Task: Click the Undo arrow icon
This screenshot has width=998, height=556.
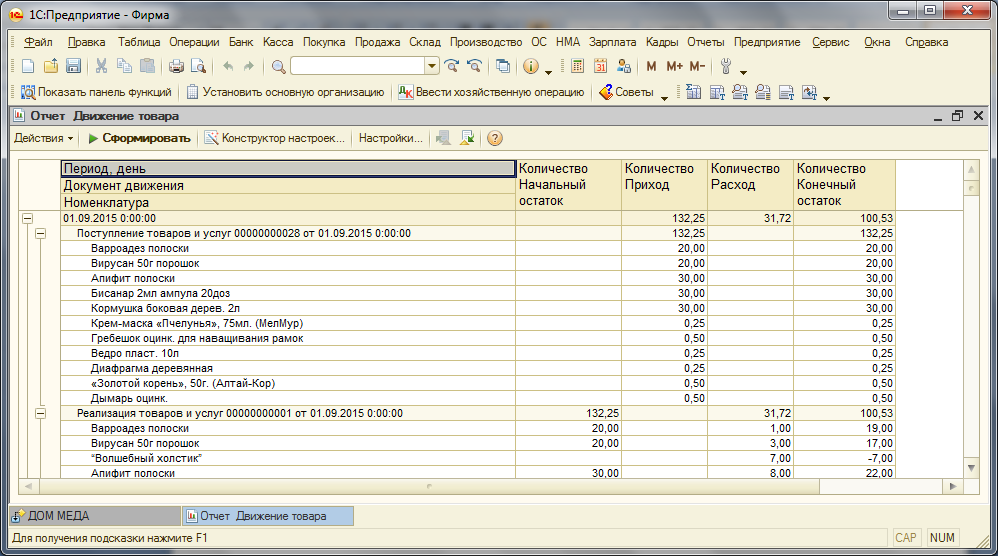Action: [228, 66]
